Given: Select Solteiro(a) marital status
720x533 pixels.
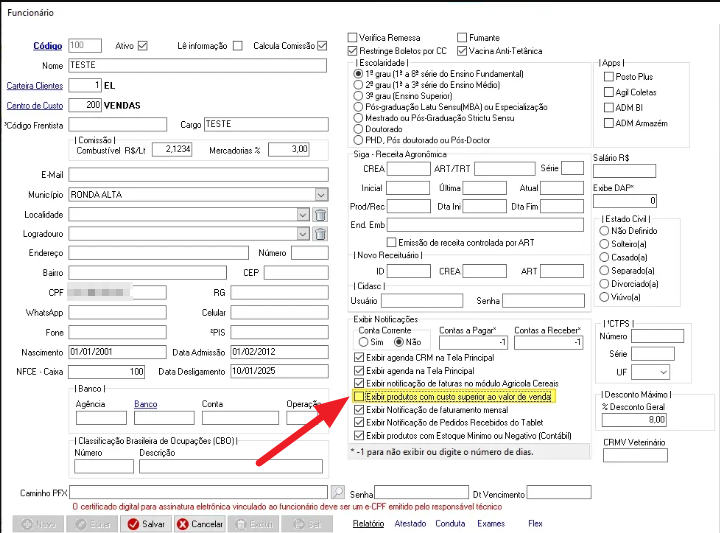Looking at the screenshot, I should pyautogui.click(x=604, y=244).
